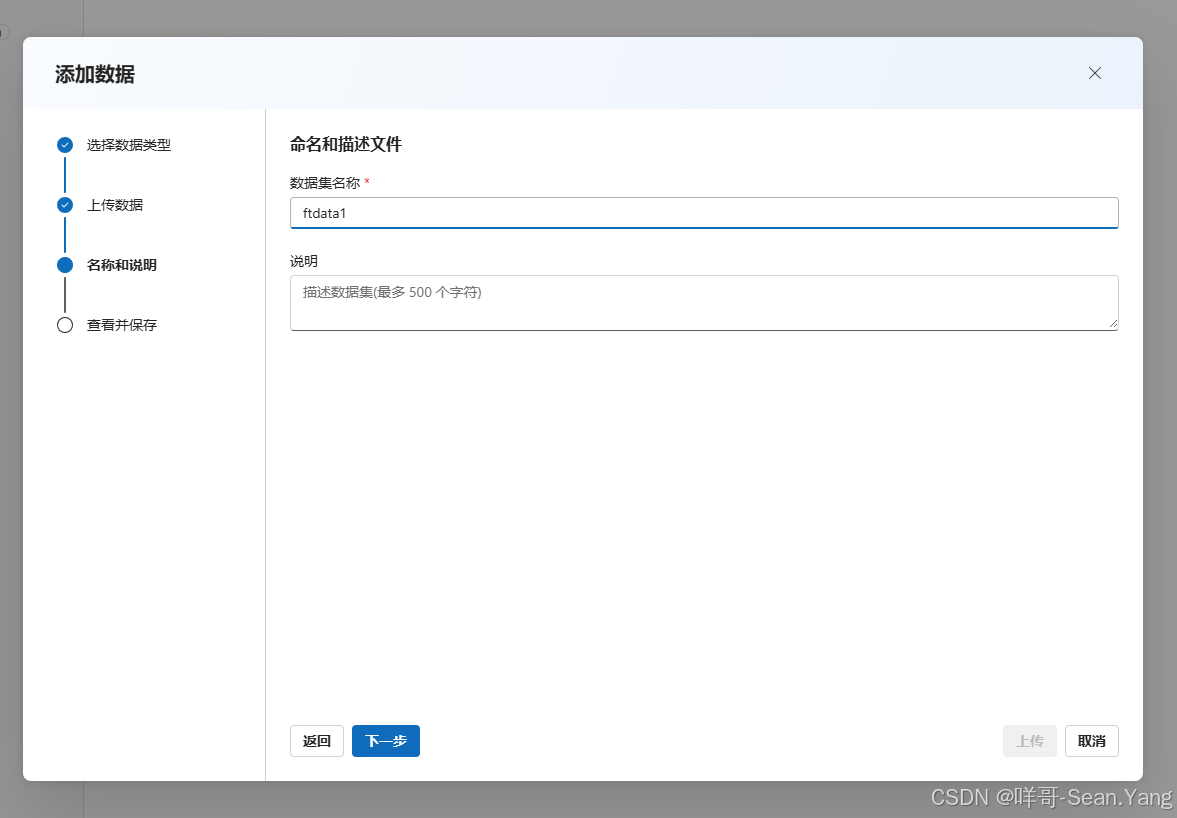
Task: Select the 名称和说明 step label
Action: 122,265
